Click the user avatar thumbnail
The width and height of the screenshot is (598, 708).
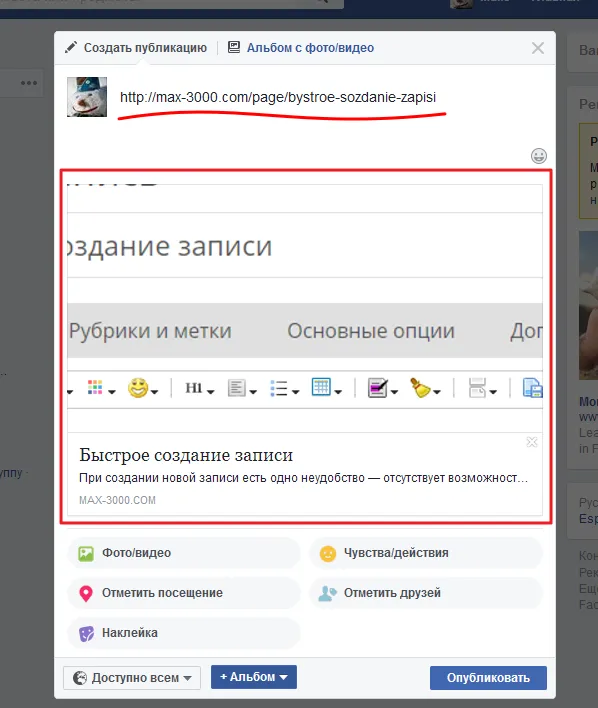[87, 97]
